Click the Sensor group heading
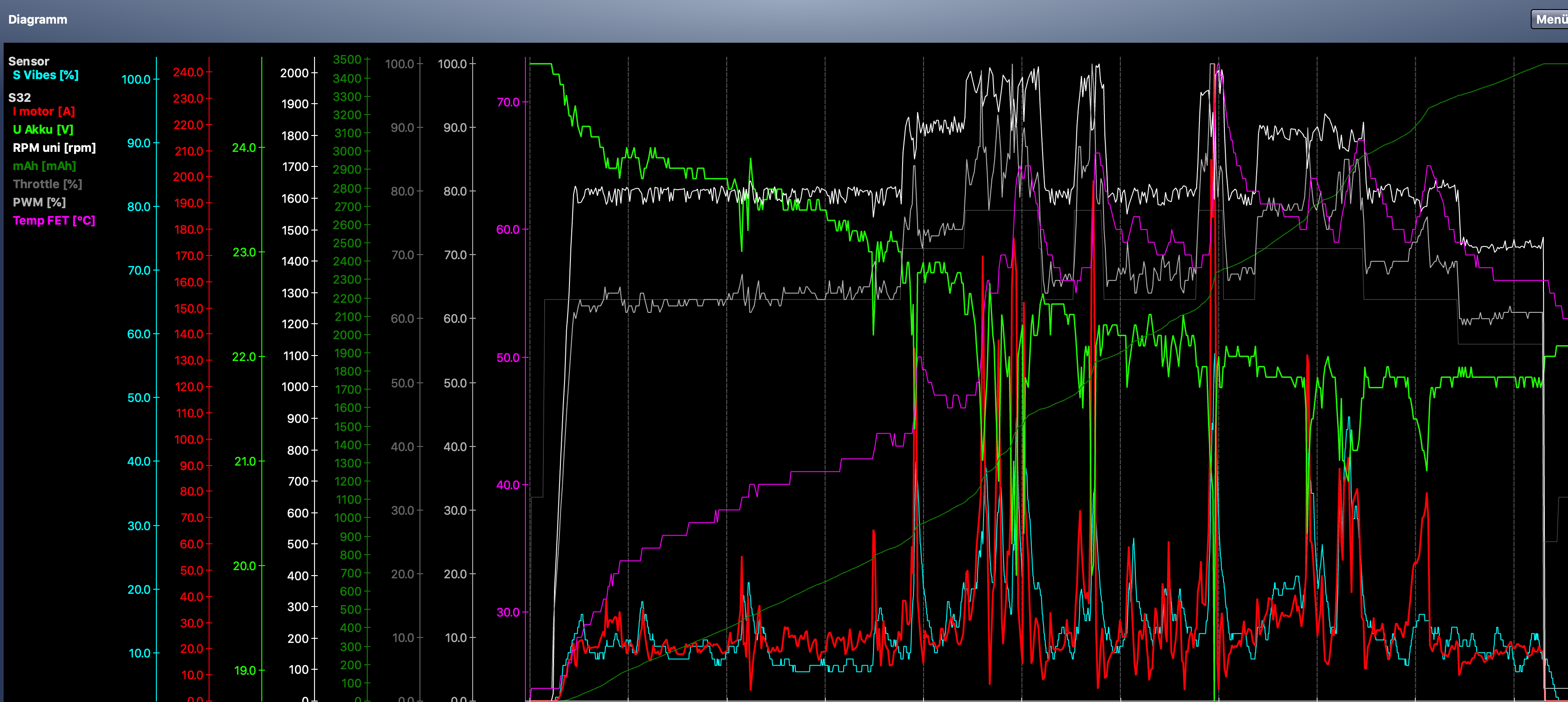The image size is (1568, 702). pyautogui.click(x=29, y=61)
